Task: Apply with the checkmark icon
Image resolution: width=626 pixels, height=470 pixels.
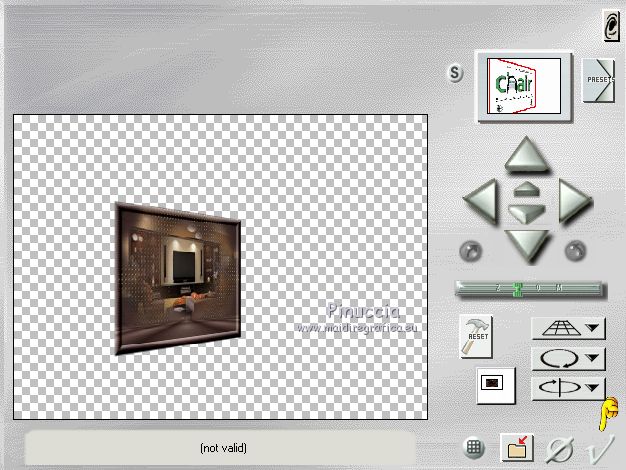Action: pyautogui.click(x=600, y=450)
